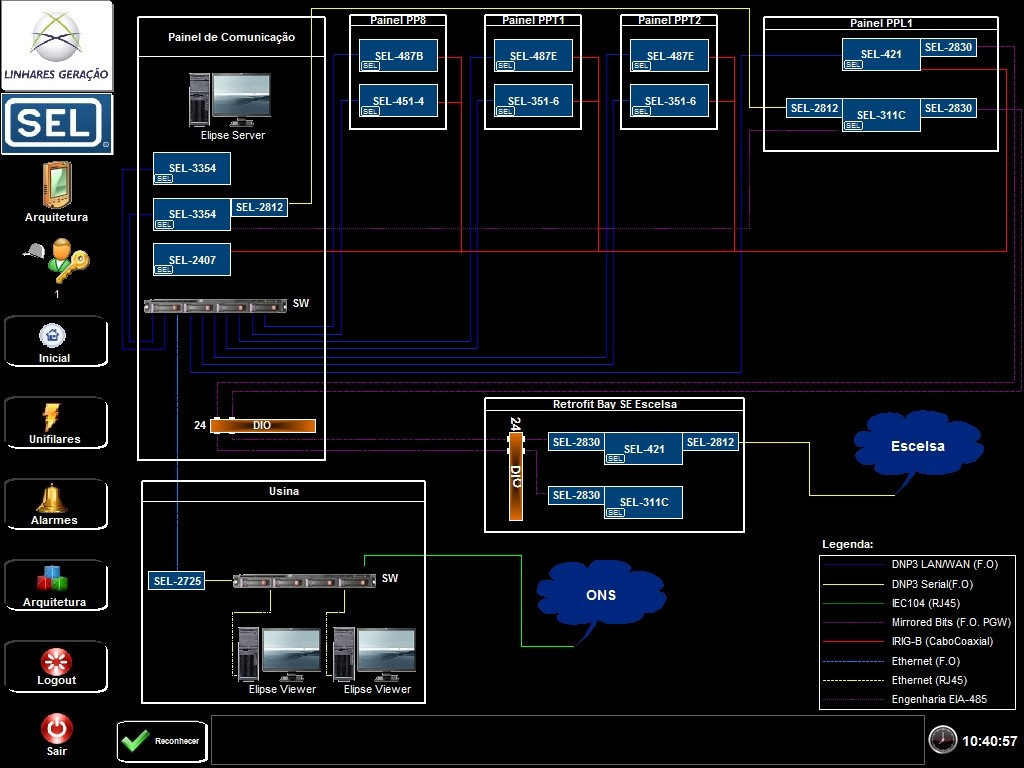This screenshot has height=768, width=1024.
Task: Click the SW switch in Painel de Comunicação
Action: [x=216, y=306]
